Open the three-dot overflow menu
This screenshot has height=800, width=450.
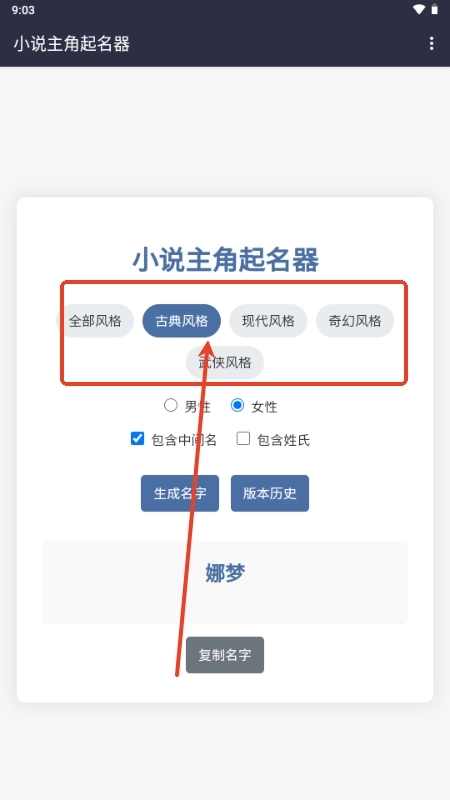(431, 43)
